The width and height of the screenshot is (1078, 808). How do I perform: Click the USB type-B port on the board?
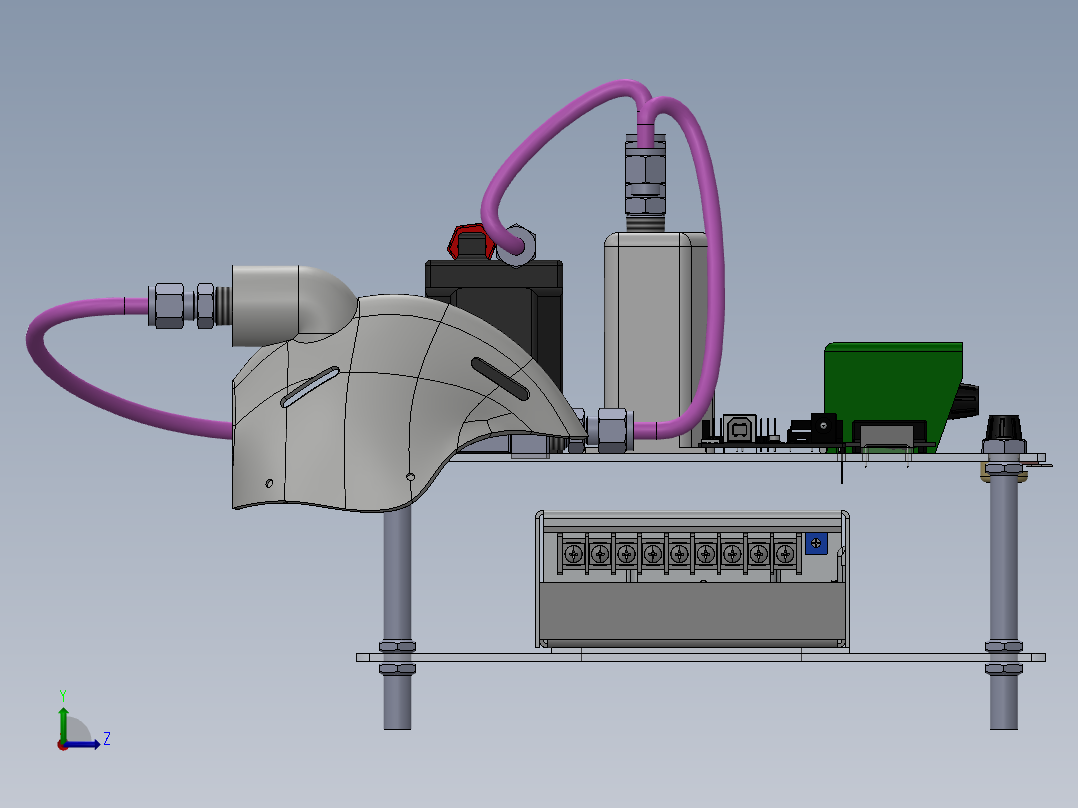740,429
